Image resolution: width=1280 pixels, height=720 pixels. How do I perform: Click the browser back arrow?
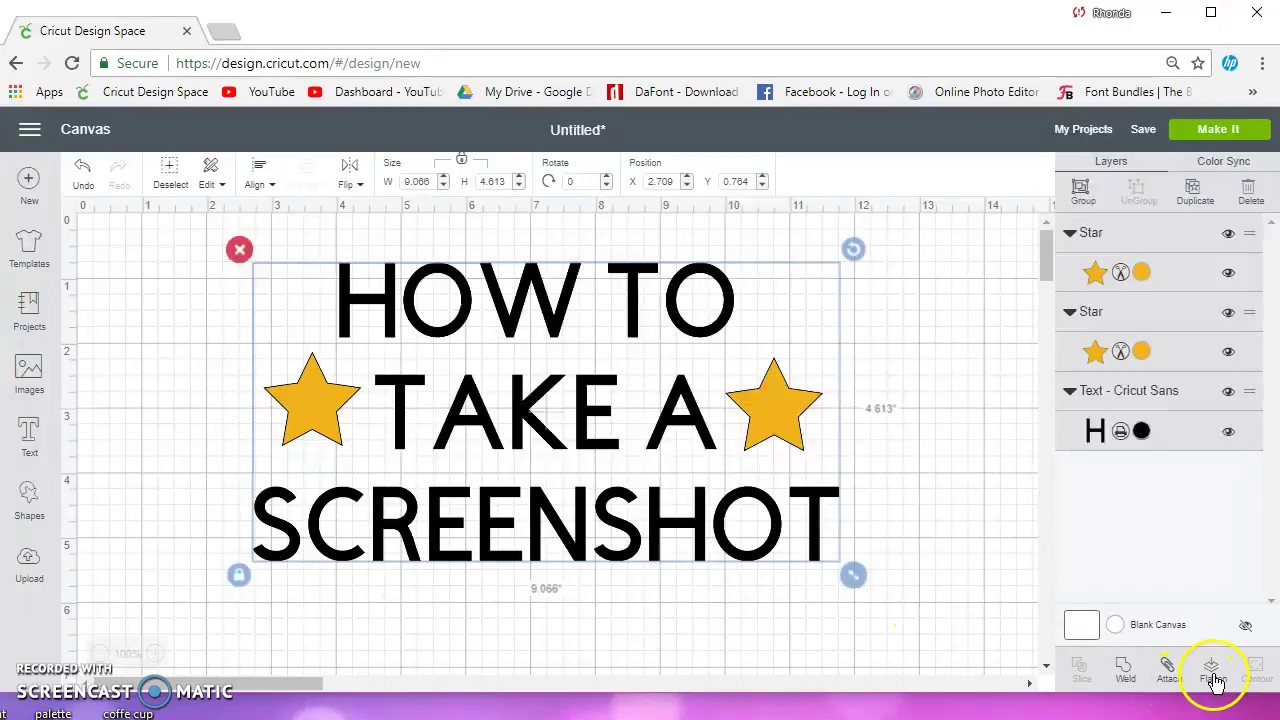pos(16,63)
